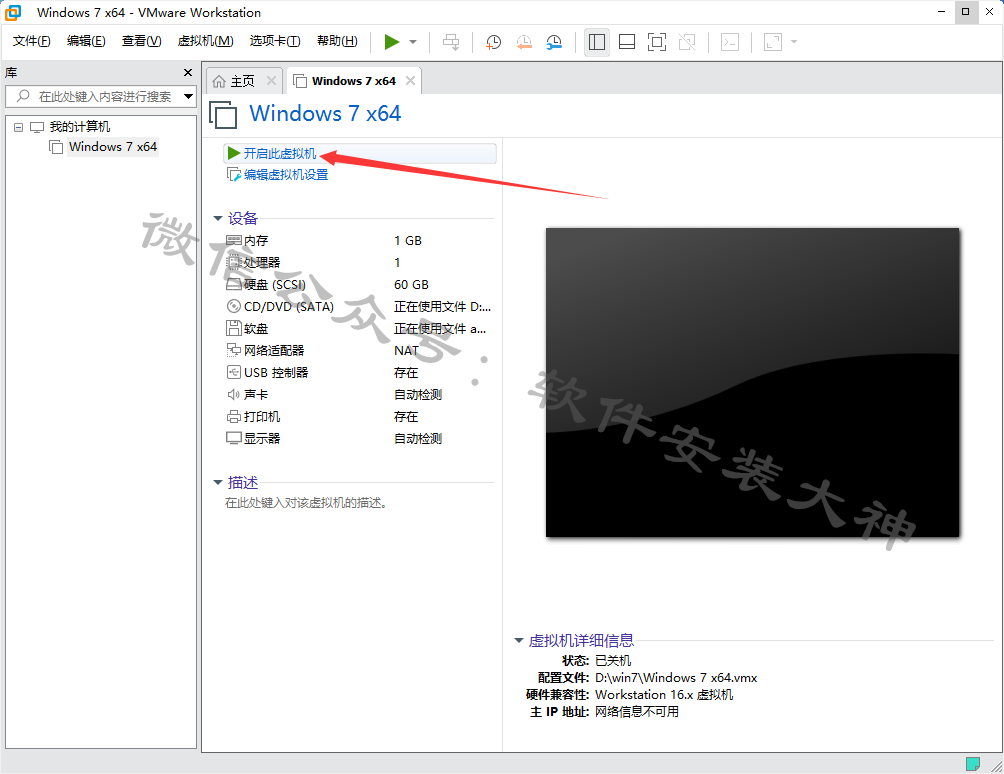Click the USB 控制器 icon
Screen dimensions: 1004x774
[234, 373]
